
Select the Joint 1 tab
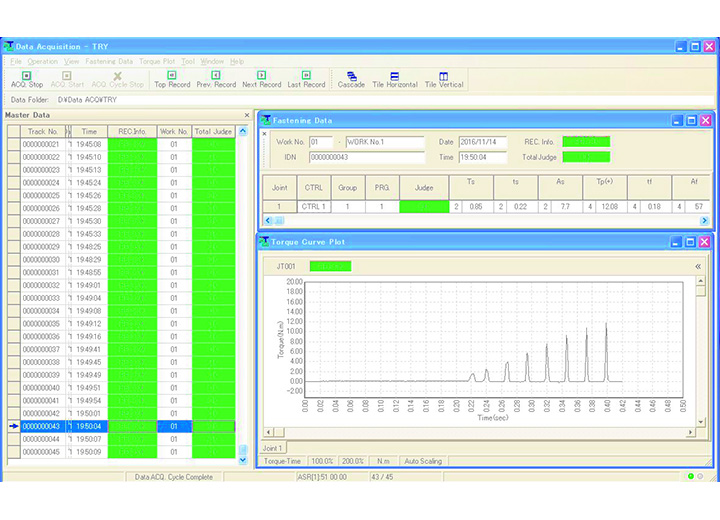point(272,448)
